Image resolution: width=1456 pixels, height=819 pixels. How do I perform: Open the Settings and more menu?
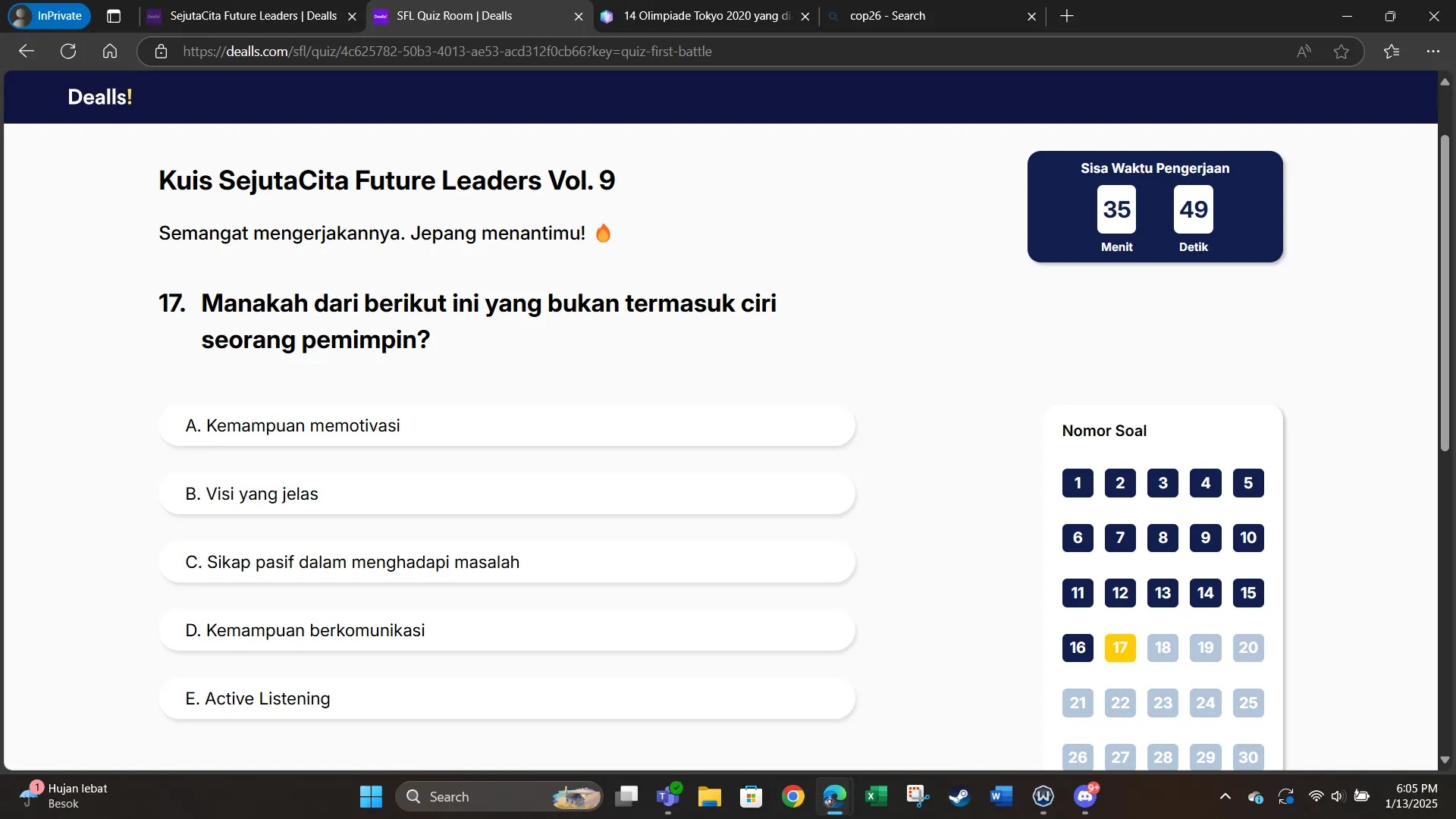pos(1432,51)
